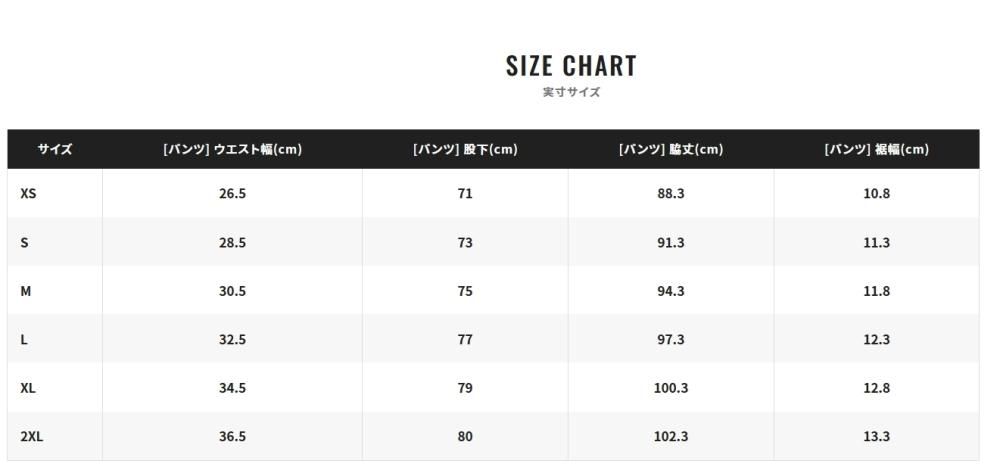Select the 2XL size row label

[31, 437]
